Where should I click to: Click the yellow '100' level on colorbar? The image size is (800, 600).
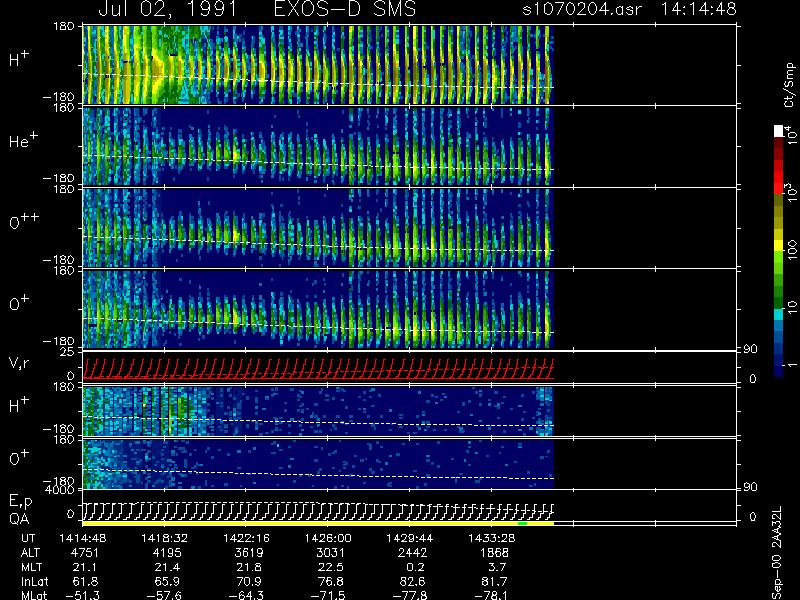[x=779, y=247]
